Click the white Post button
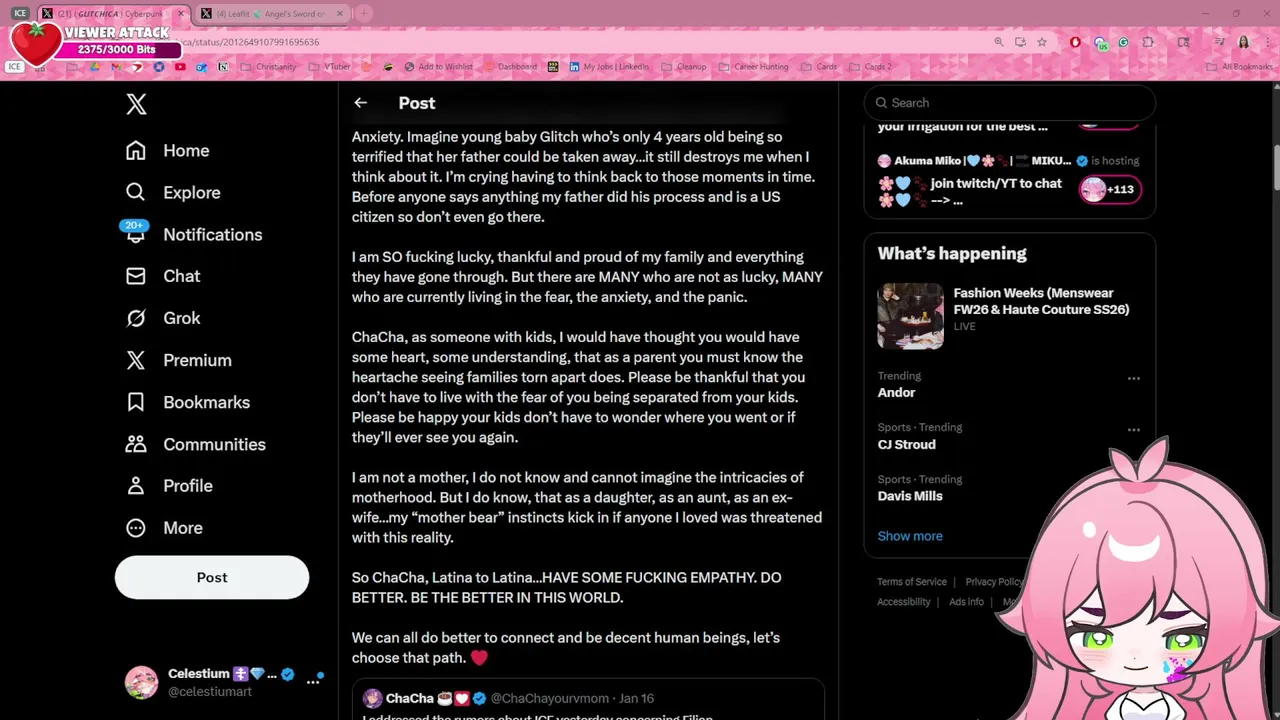Viewport: 1280px width, 720px height. (212, 577)
